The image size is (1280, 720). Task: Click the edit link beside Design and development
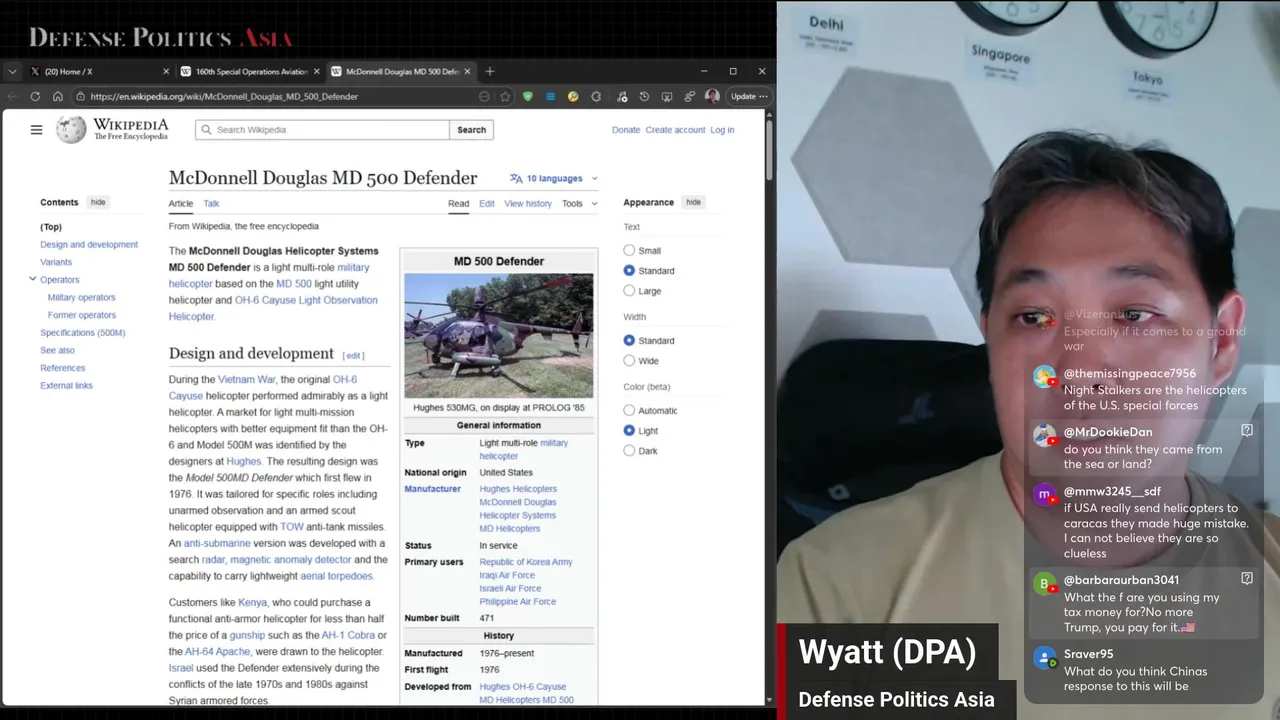(x=354, y=355)
